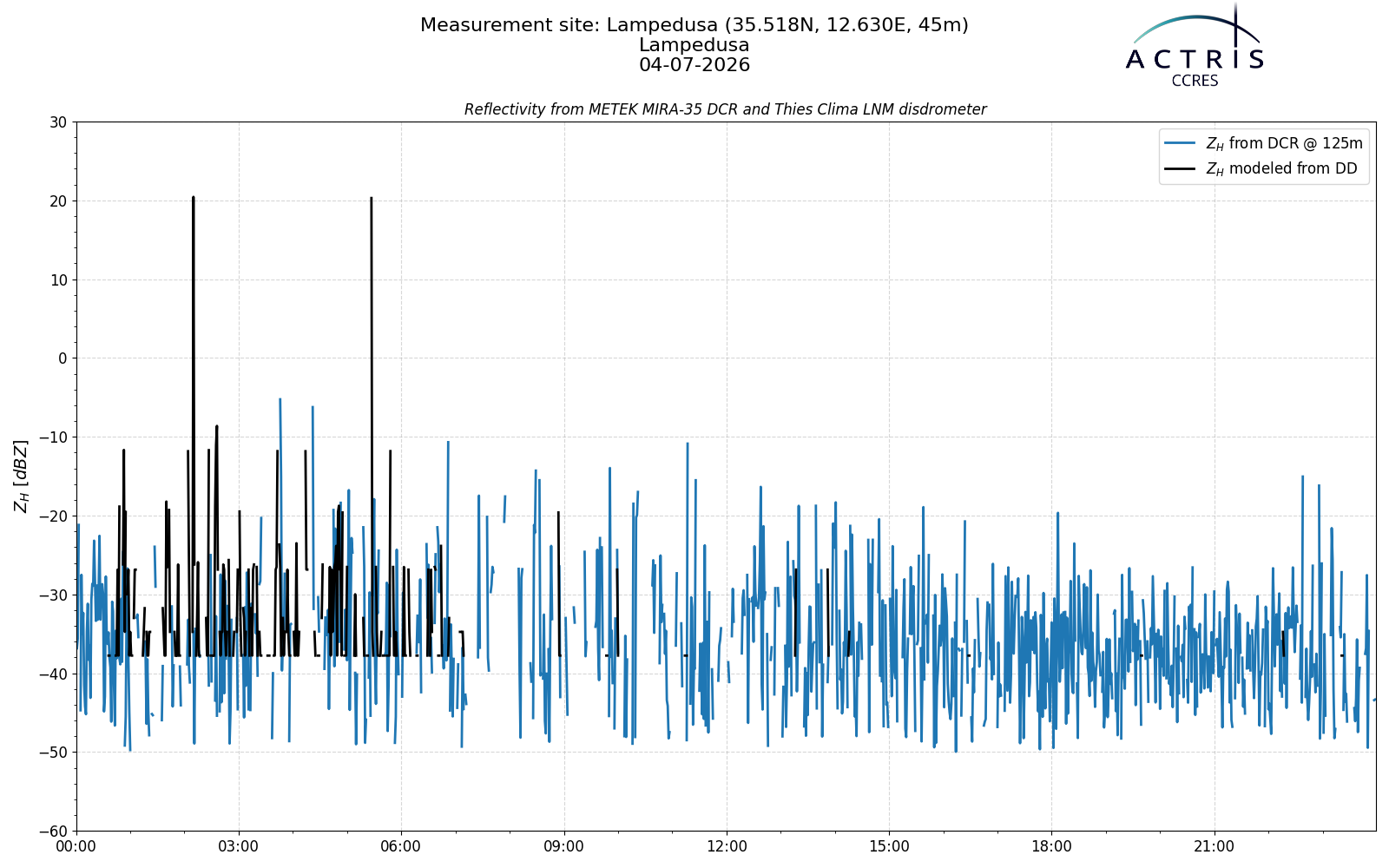Click the y-axis label 'ZH [dBZ]'

(21, 476)
